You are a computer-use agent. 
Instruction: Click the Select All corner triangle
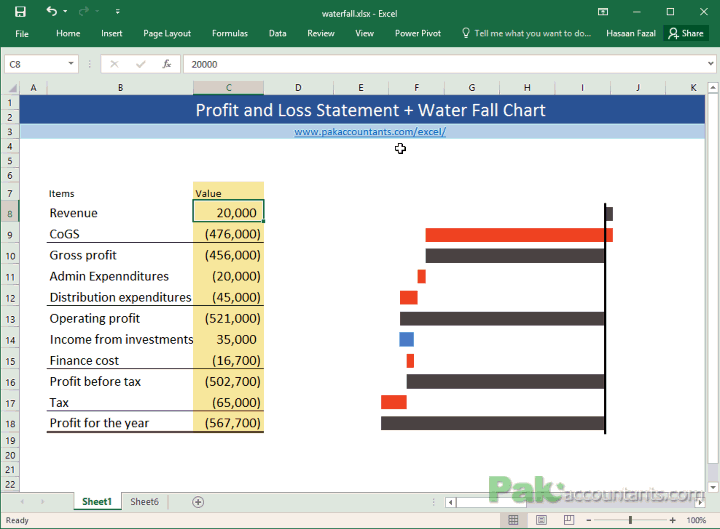pyautogui.click(x=12, y=88)
